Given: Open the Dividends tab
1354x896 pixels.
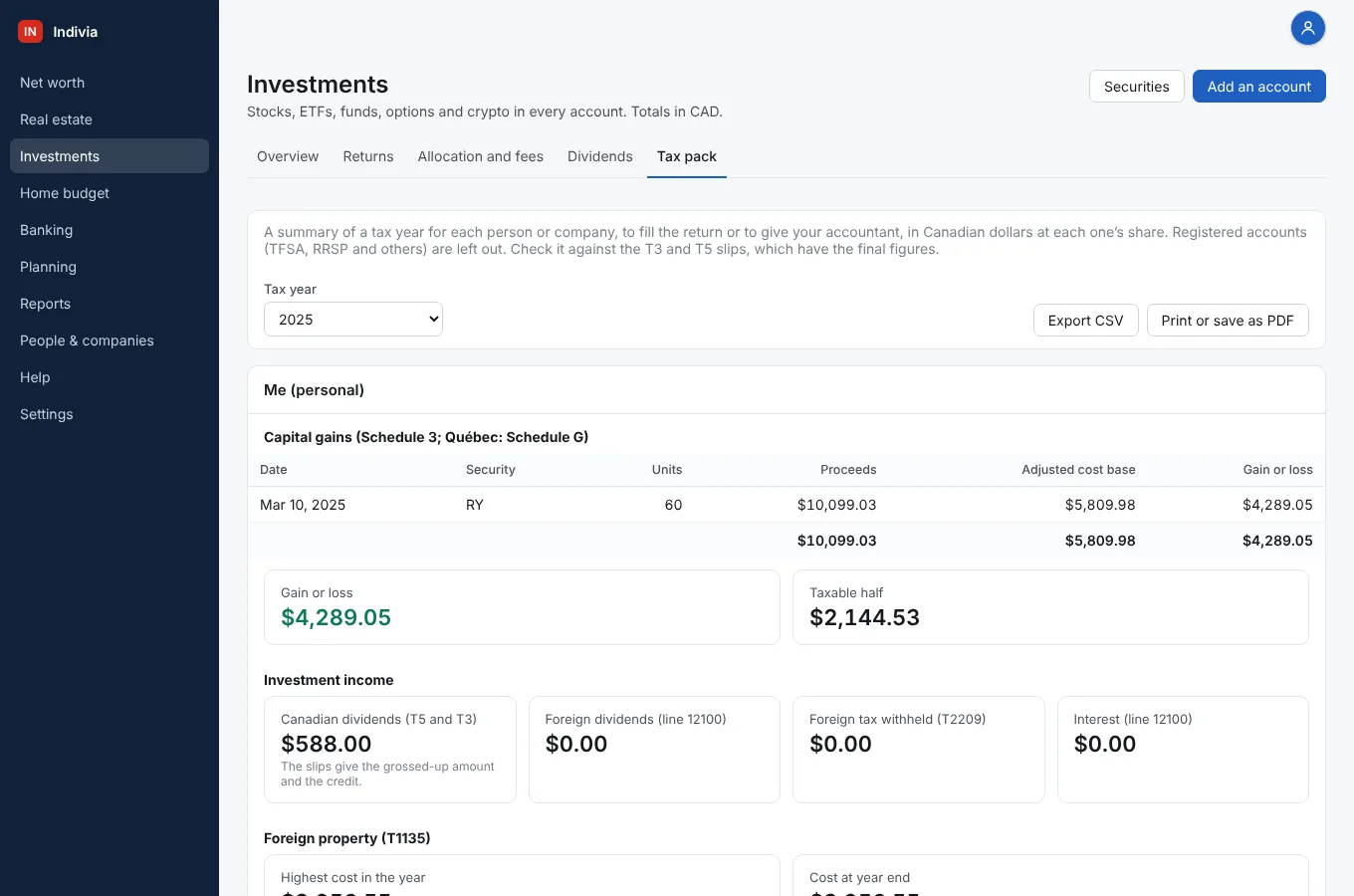Looking at the screenshot, I should point(600,156).
